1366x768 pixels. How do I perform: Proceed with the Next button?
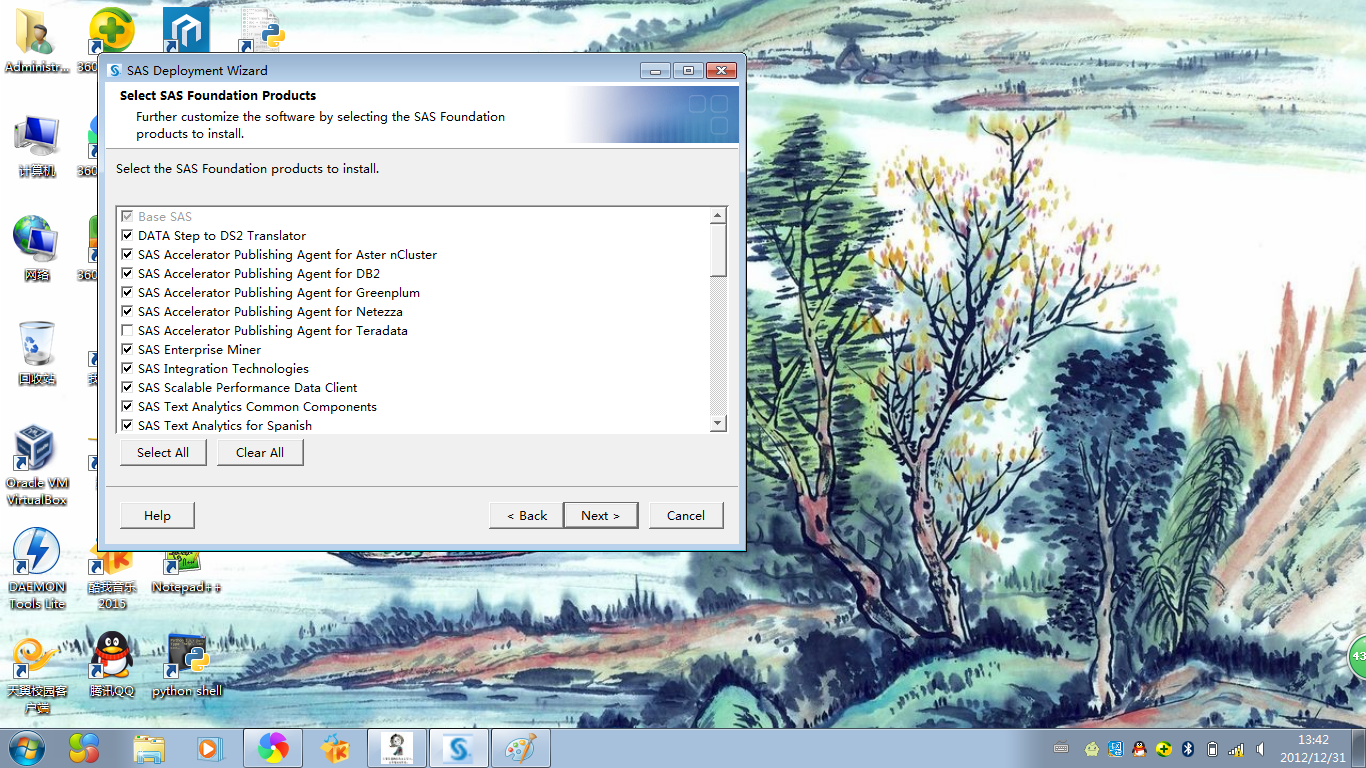click(601, 516)
